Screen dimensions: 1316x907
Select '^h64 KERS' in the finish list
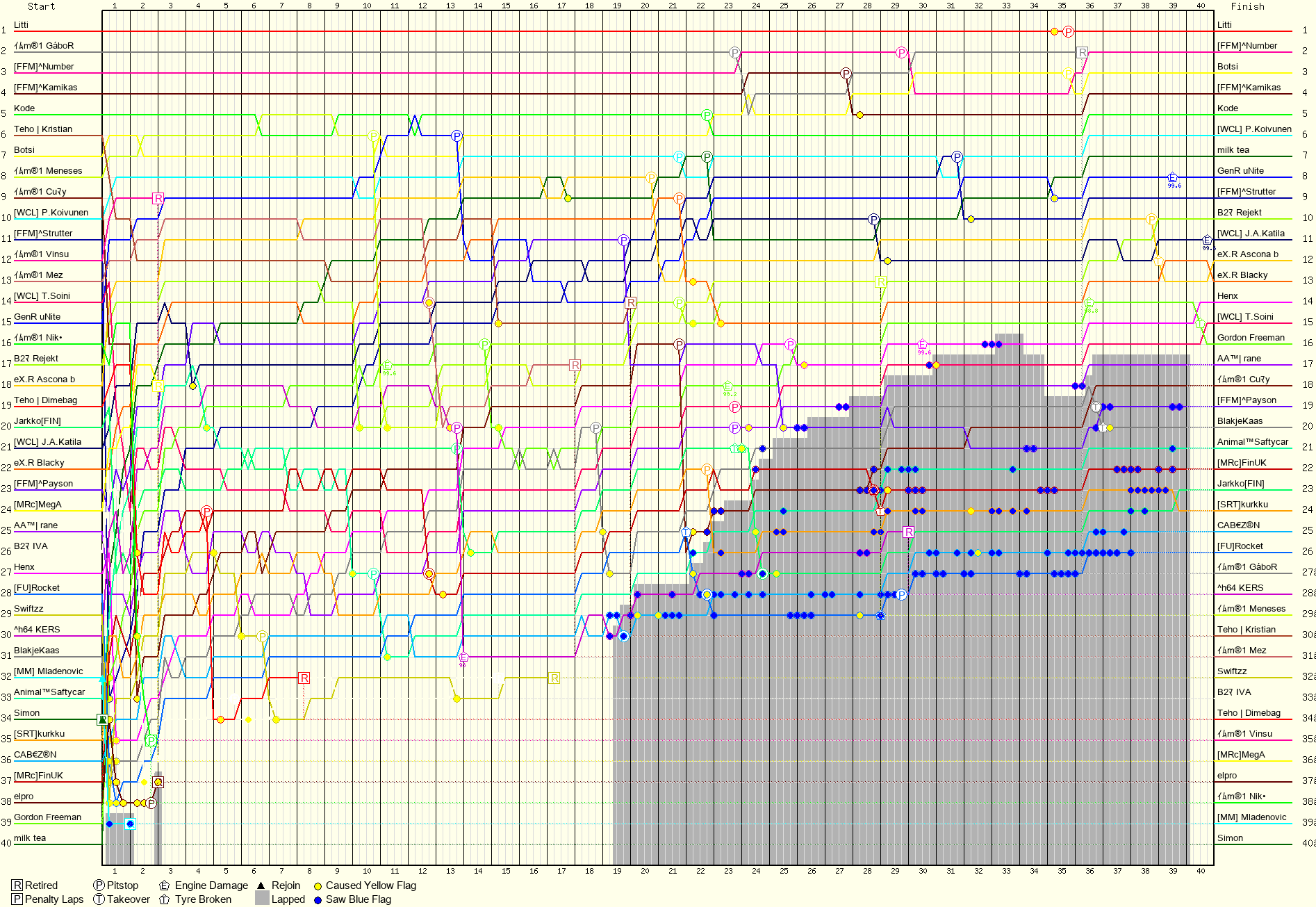[x=1240, y=588]
